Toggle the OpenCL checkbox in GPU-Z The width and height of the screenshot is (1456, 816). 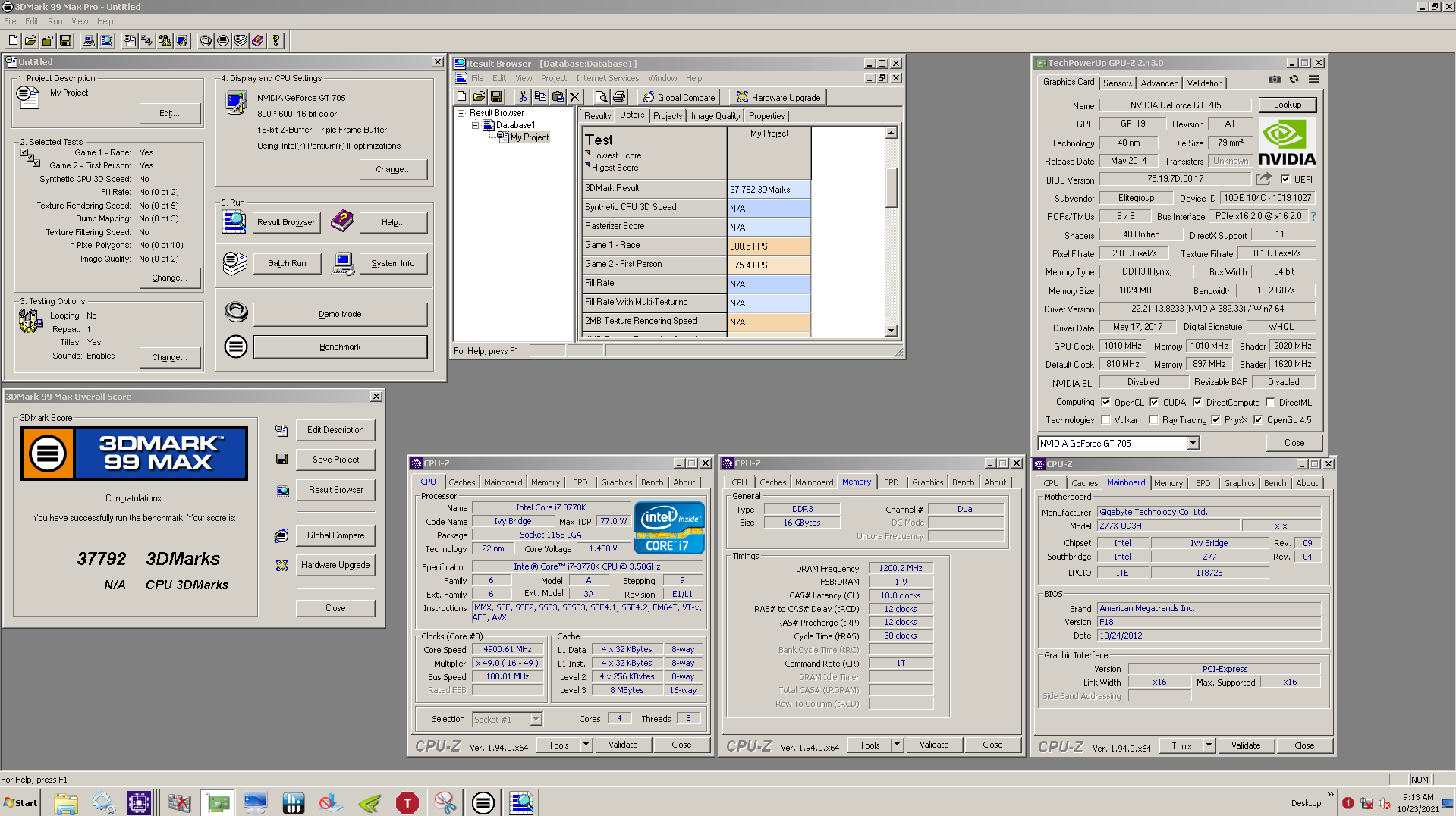click(x=1105, y=402)
